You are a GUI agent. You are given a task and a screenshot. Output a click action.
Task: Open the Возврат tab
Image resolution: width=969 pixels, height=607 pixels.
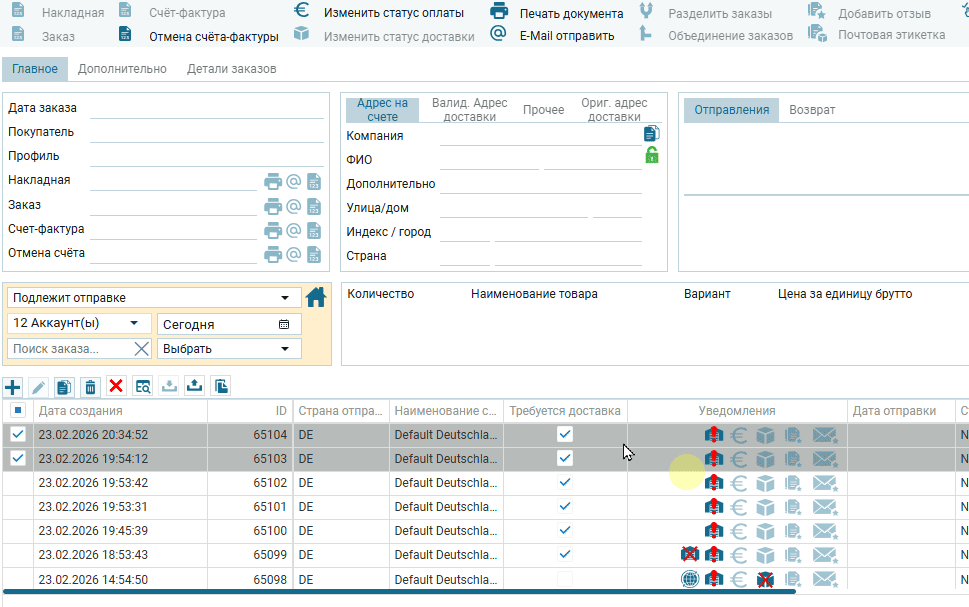811,110
